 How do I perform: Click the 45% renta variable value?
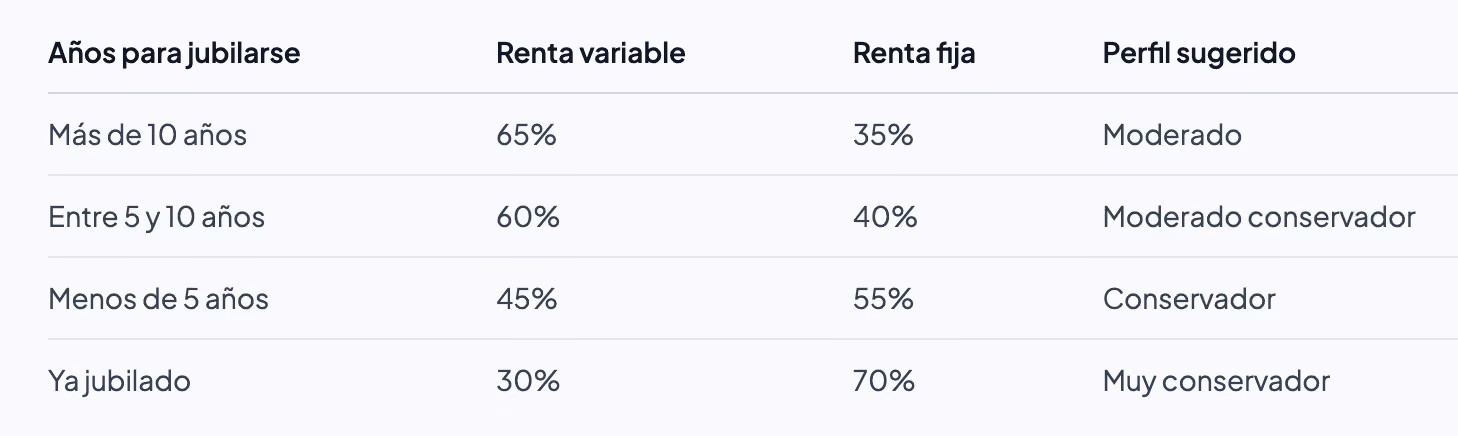coord(527,299)
